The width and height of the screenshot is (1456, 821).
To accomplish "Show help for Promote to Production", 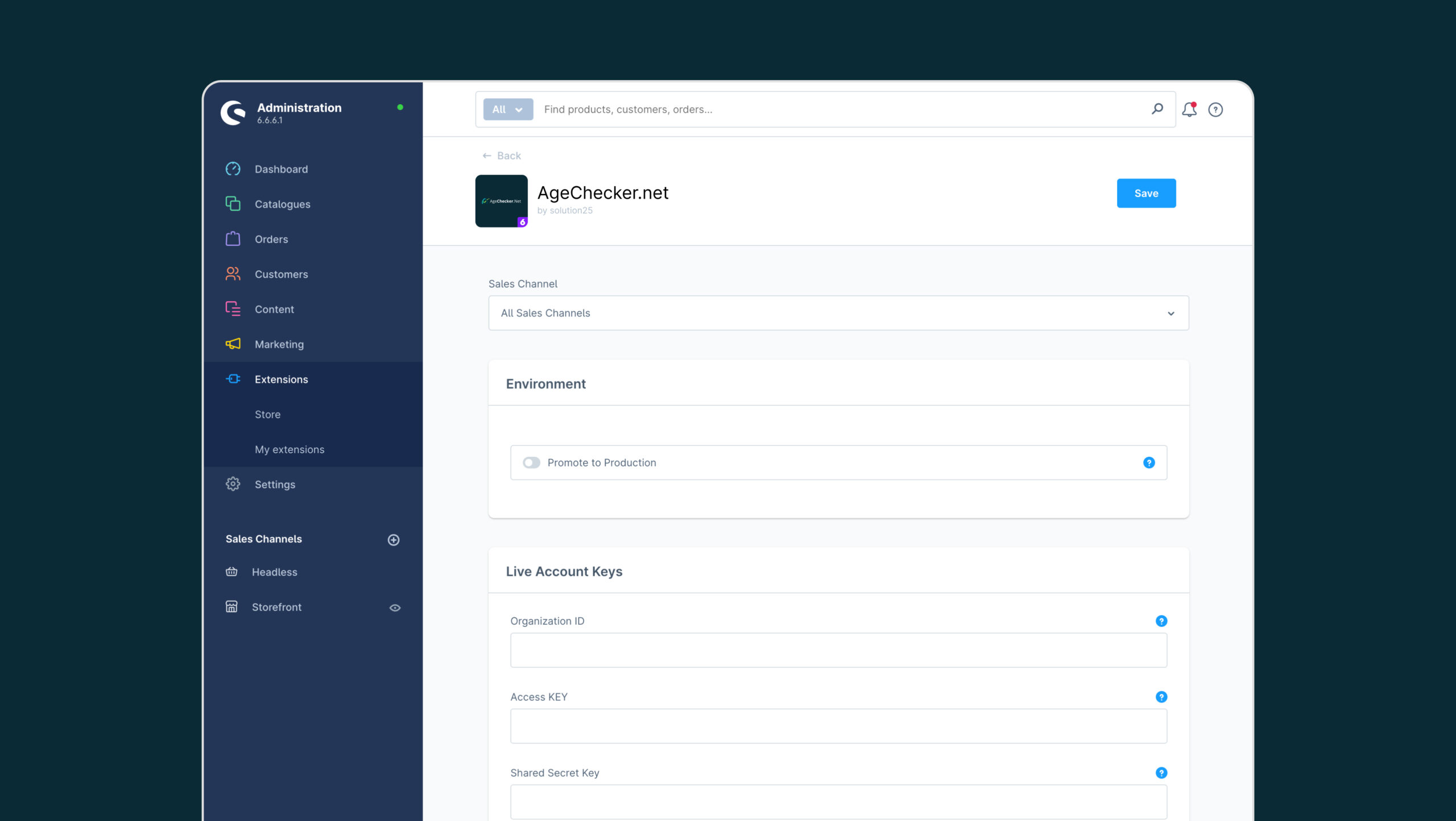I will (1149, 463).
